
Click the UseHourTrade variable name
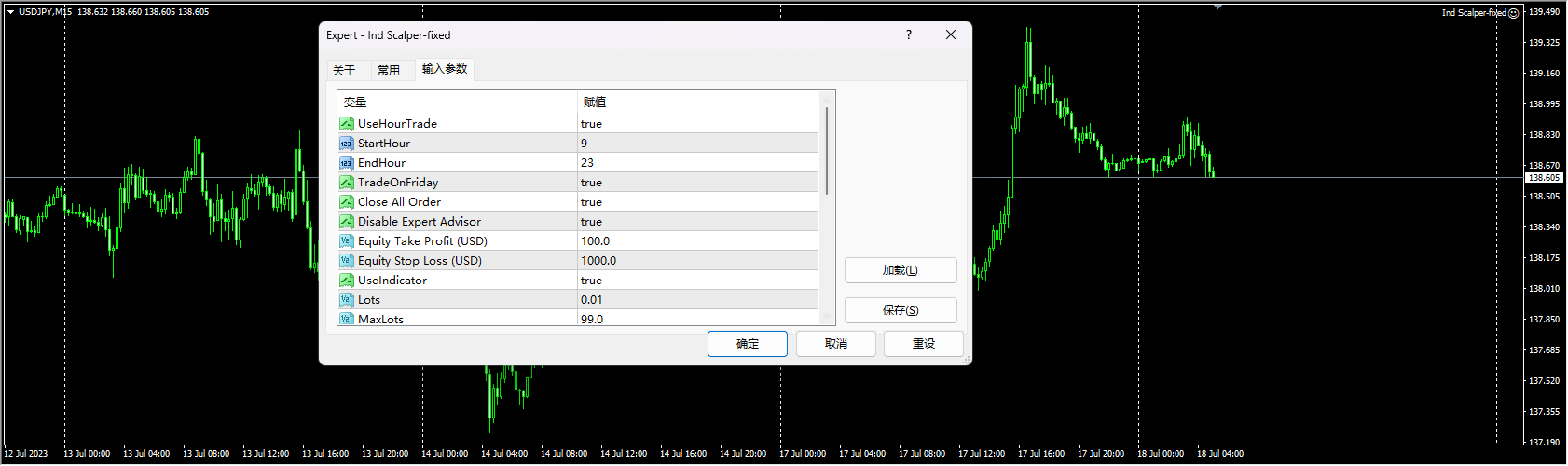(x=397, y=123)
